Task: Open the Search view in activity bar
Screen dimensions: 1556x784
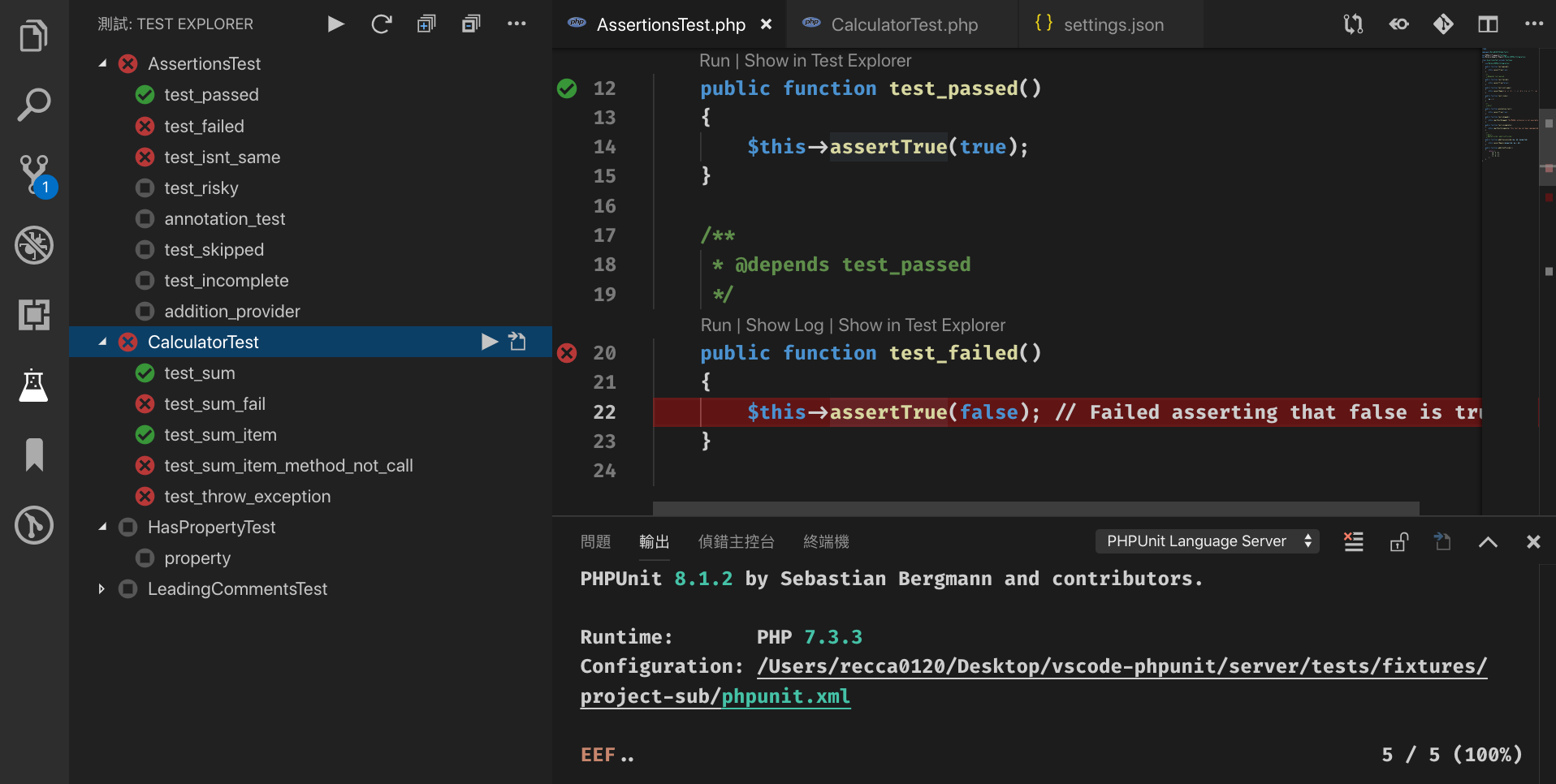Action: 33,105
